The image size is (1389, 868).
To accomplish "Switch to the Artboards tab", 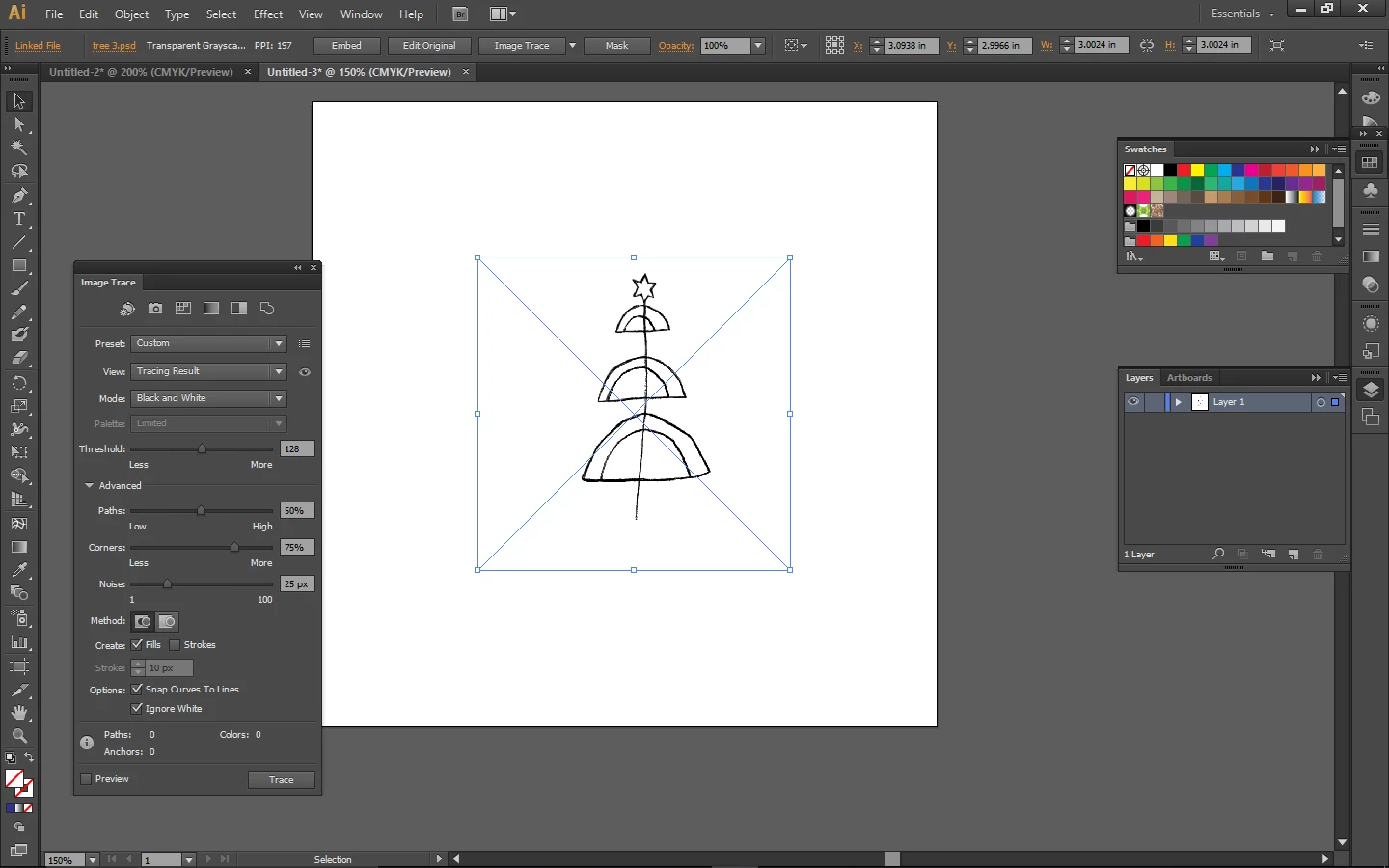I will pyautogui.click(x=1189, y=378).
